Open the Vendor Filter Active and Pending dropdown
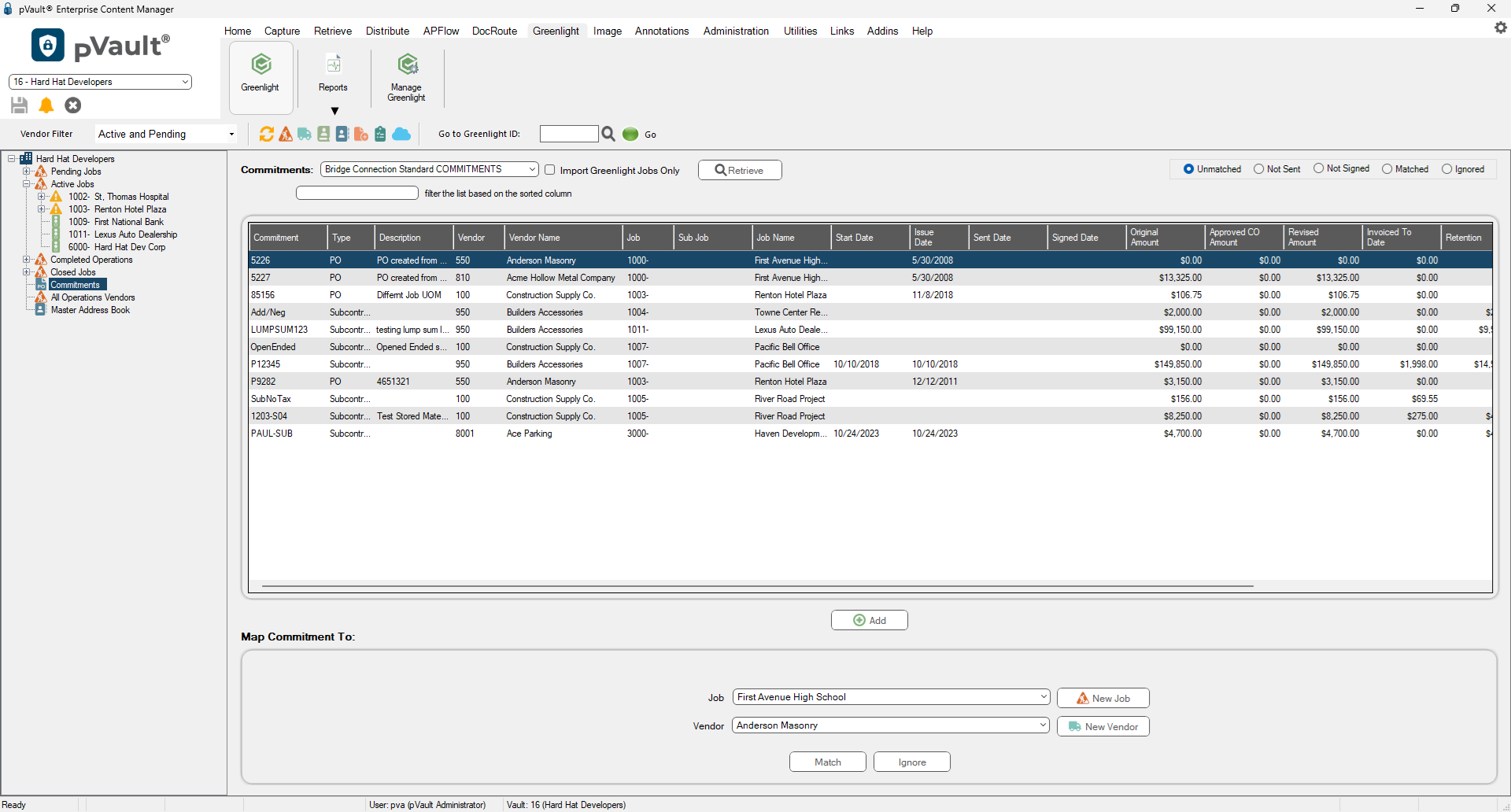Image resolution: width=1511 pixels, height=812 pixels. pyautogui.click(x=166, y=135)
